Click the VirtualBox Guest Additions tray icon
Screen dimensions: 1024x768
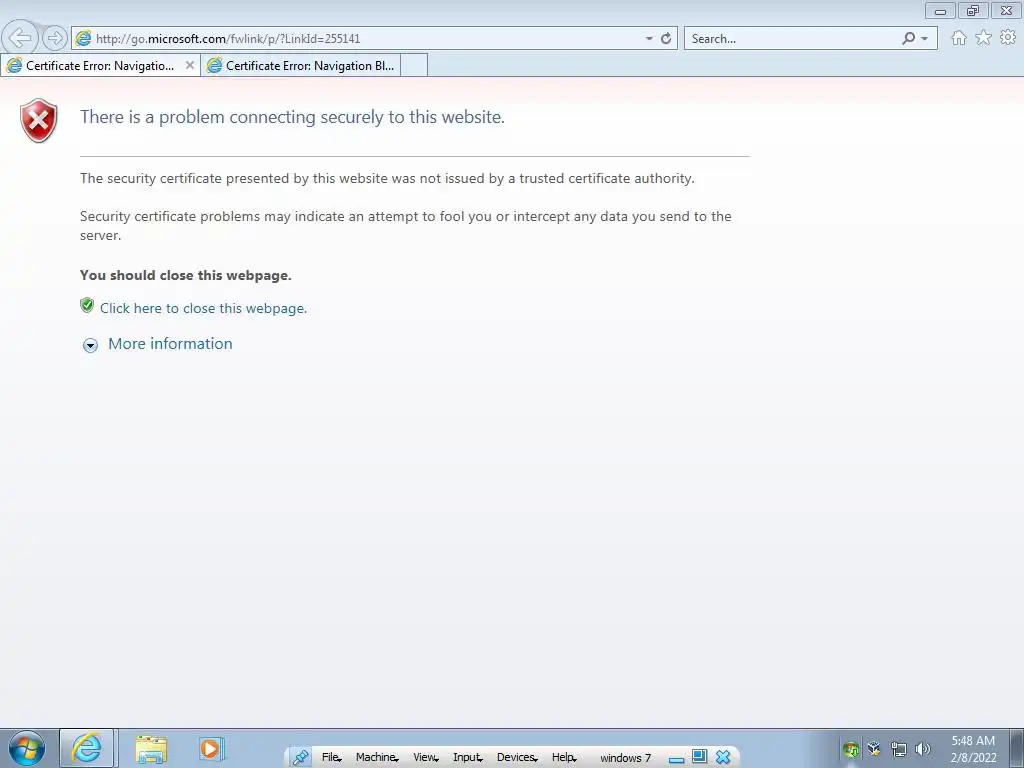[874, 749]
